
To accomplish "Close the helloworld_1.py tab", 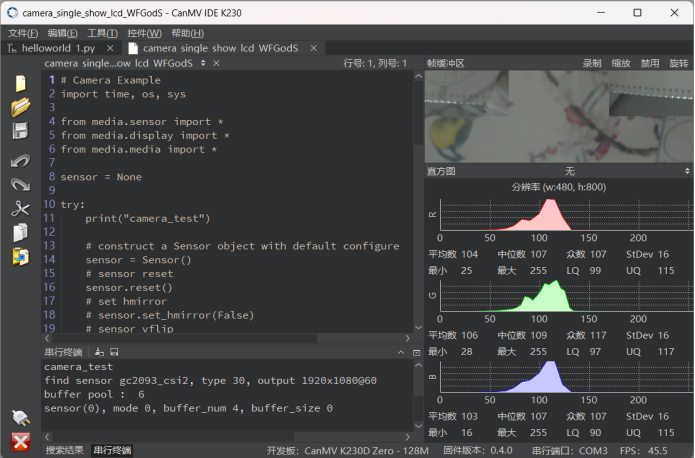I will tap(110, 48).
